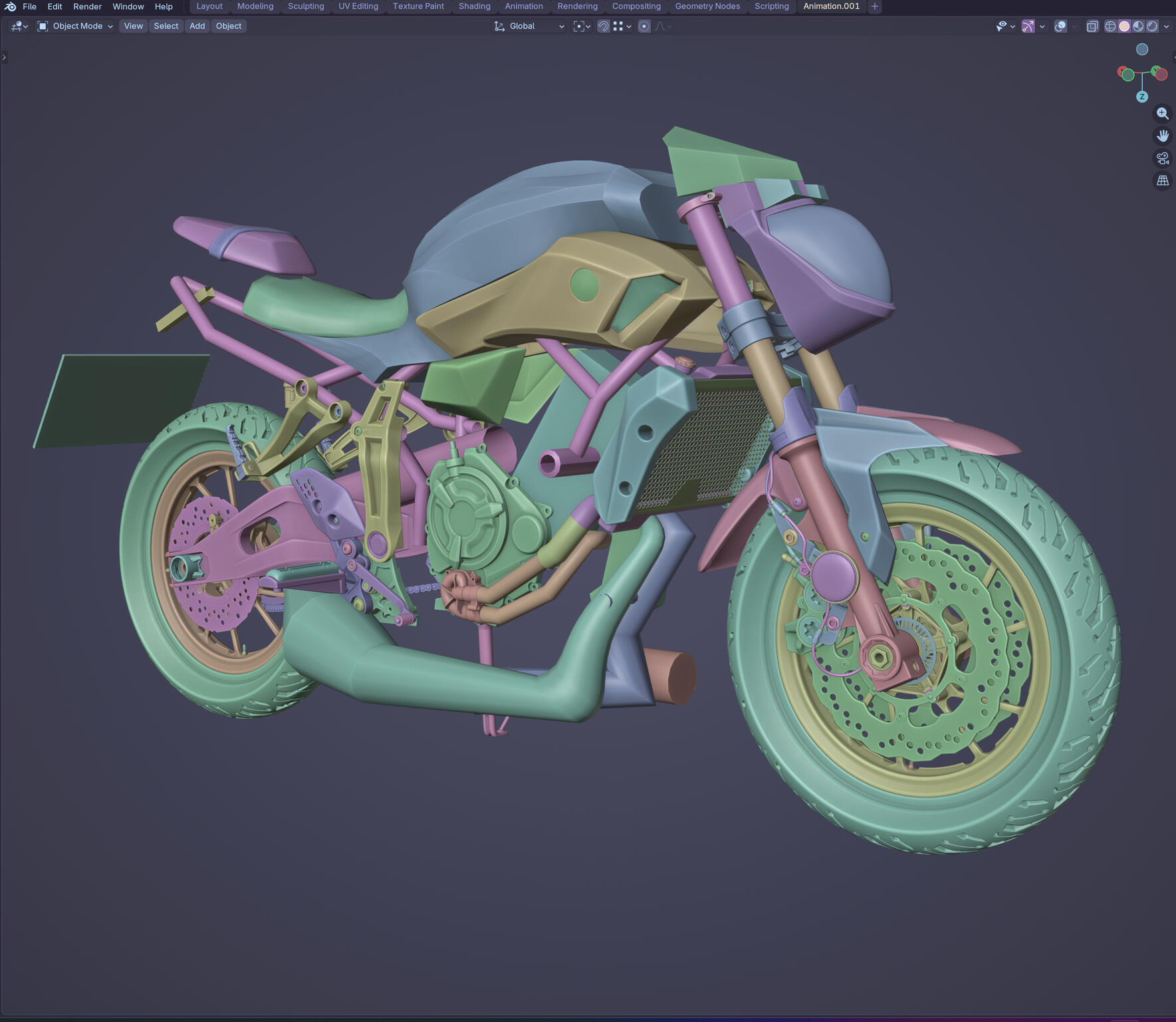Viewport: 1176px width, 1022px height.
Task: Open the Render menu
Action: point(87,7)
